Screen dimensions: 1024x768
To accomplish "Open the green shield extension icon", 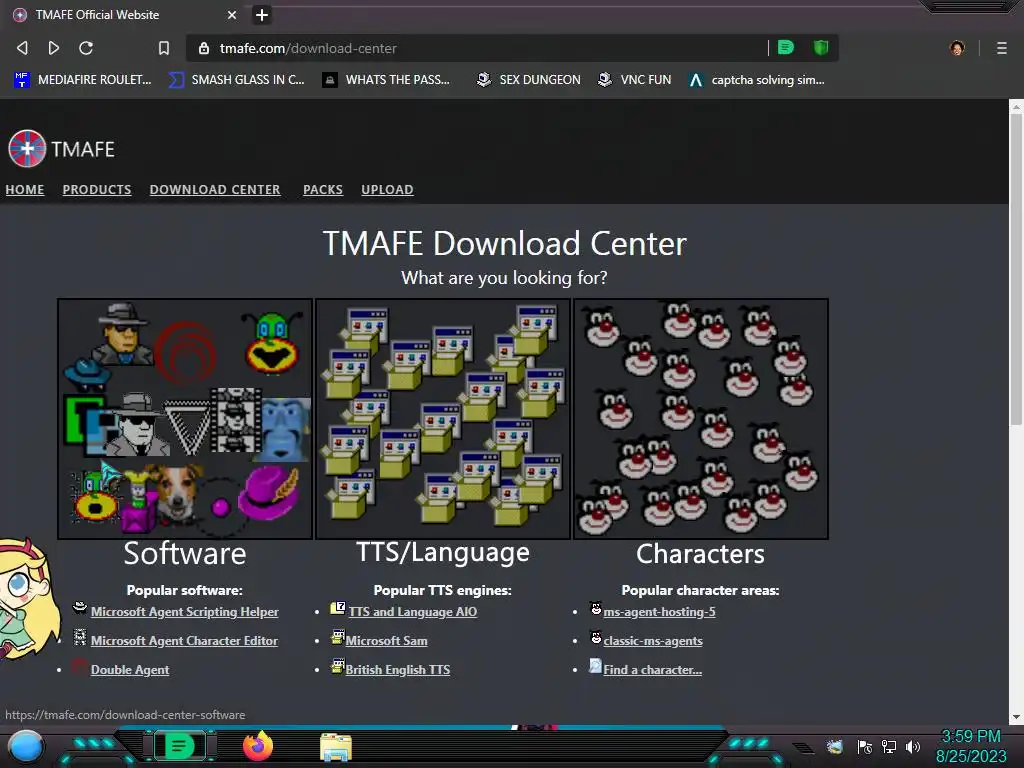I will pyautogui.click(x=821, y=47).
